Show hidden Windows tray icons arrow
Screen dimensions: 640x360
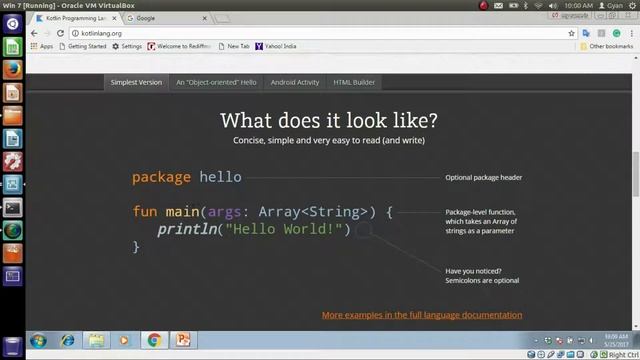(536, 340)
